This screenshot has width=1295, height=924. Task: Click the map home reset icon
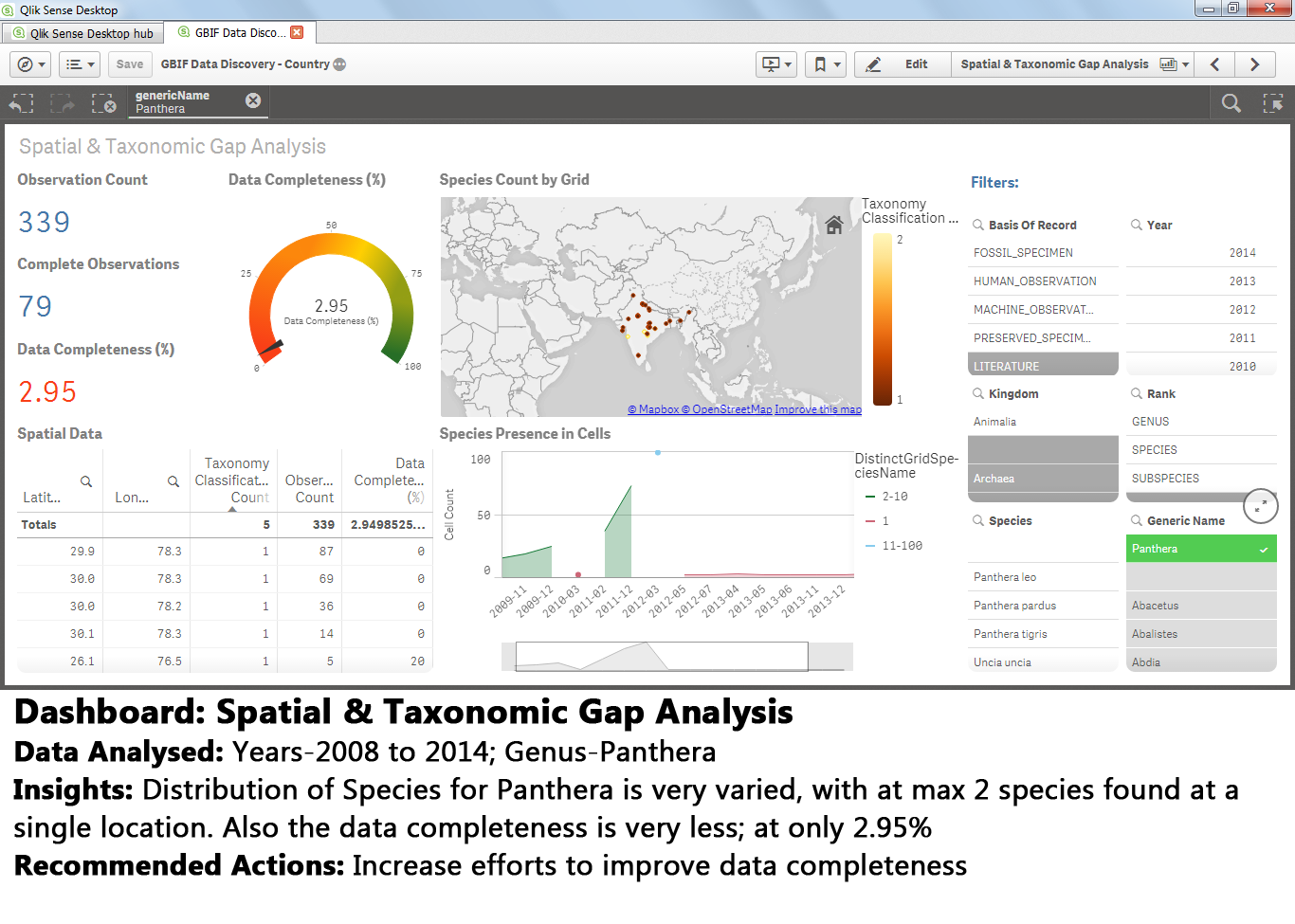tap(834, 225)
